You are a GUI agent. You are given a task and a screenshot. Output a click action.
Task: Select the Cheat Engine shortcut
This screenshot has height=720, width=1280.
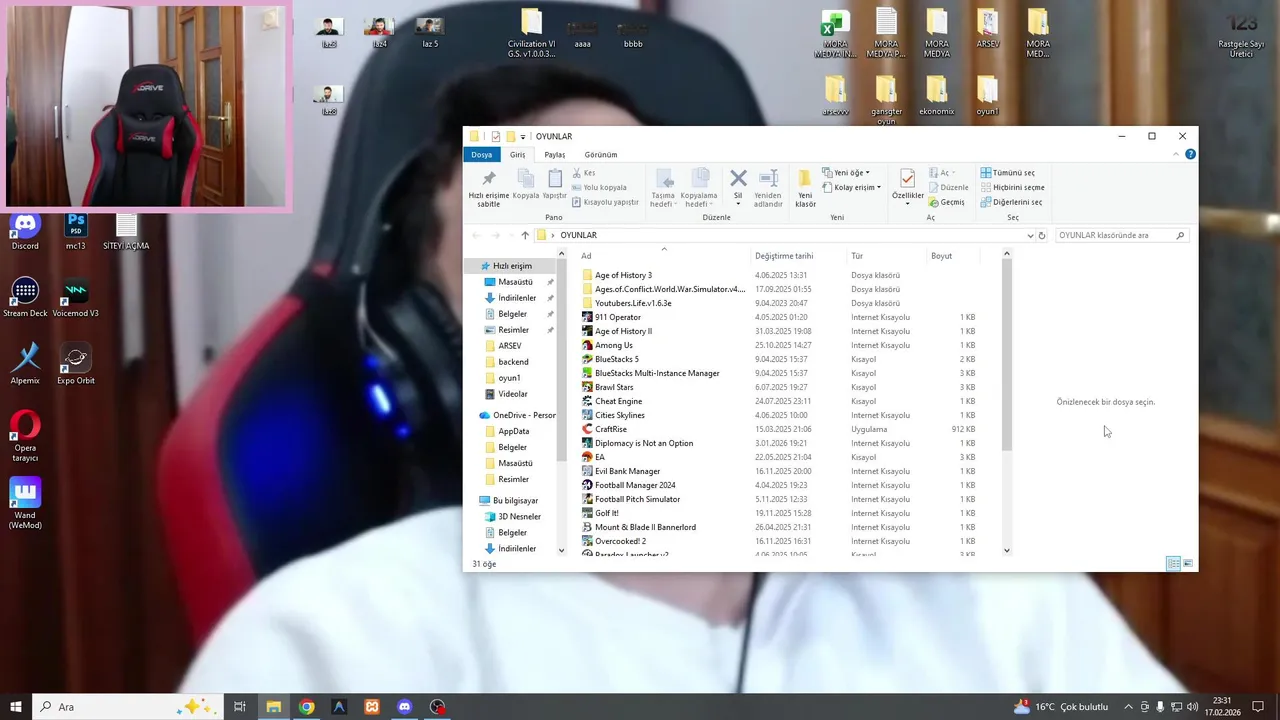tap(618, 401)
